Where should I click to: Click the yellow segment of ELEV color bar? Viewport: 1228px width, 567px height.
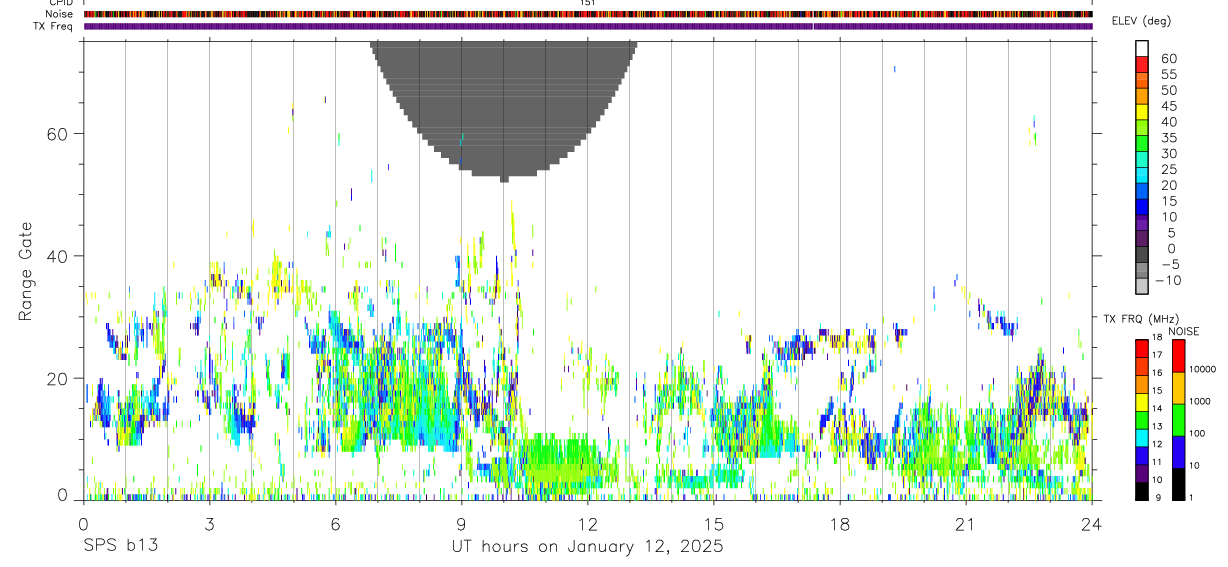pos(1142,112)
